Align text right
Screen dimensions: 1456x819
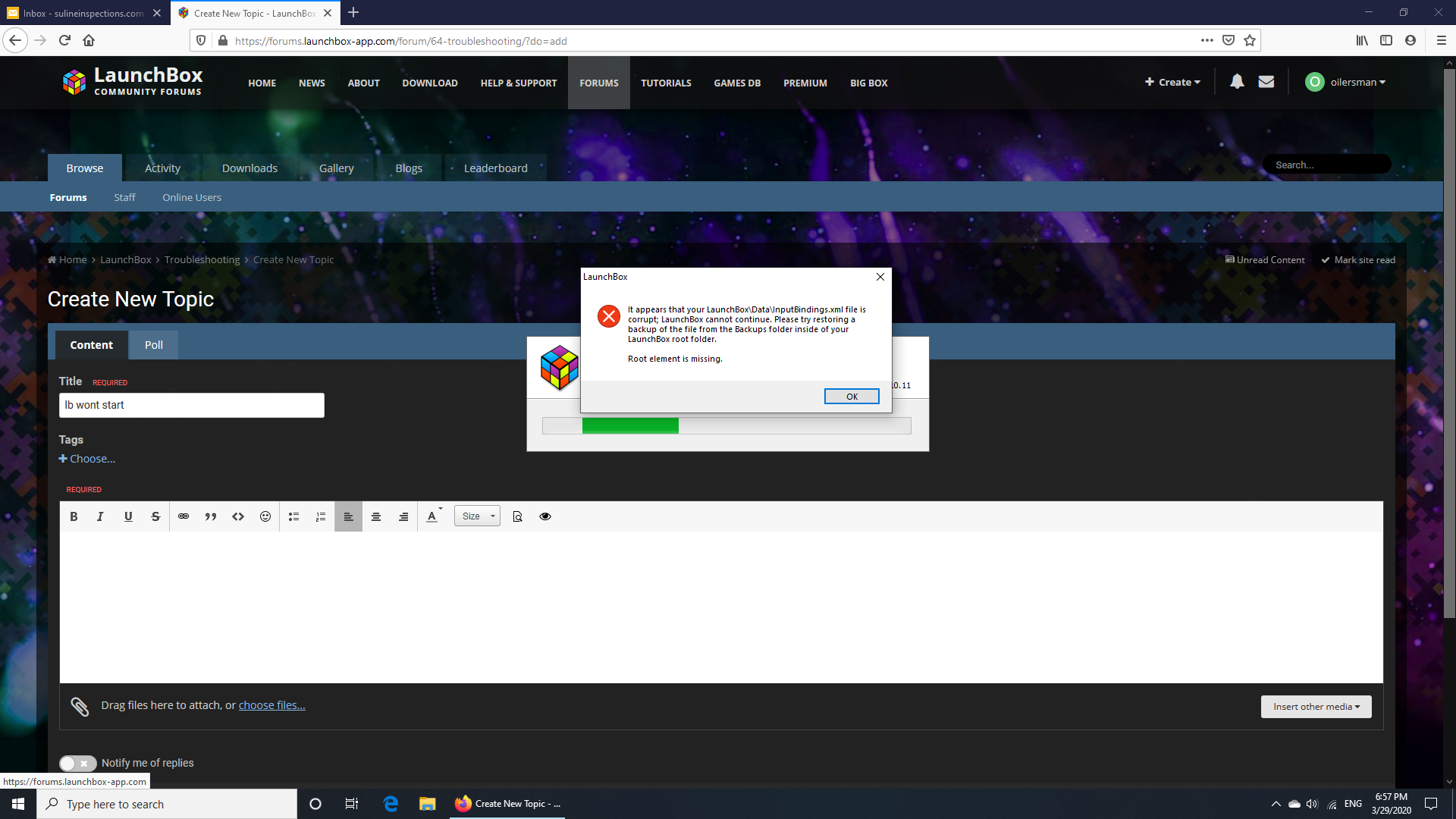(x=403, y=516)
